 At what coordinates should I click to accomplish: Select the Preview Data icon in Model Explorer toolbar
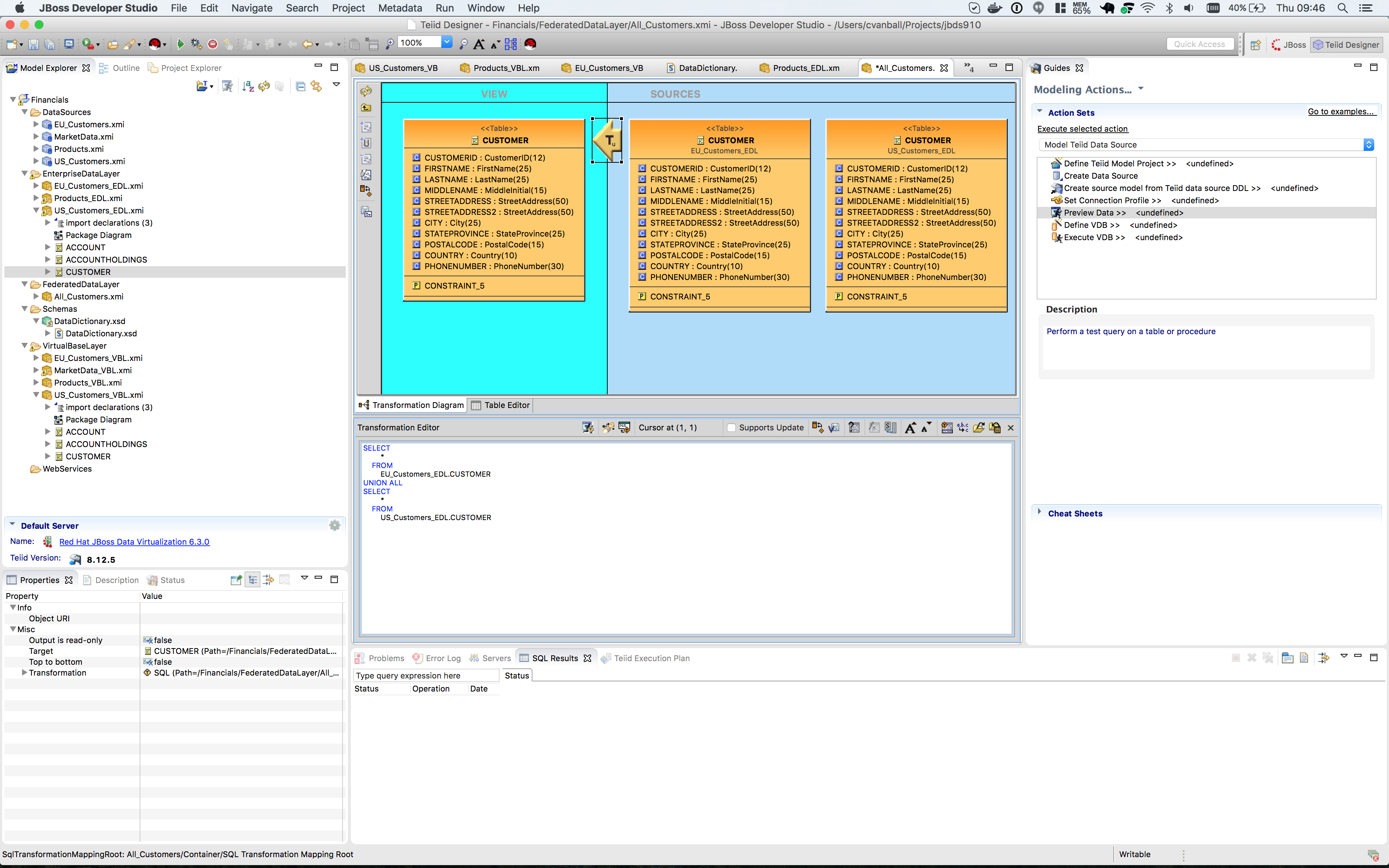pos(227,86)
